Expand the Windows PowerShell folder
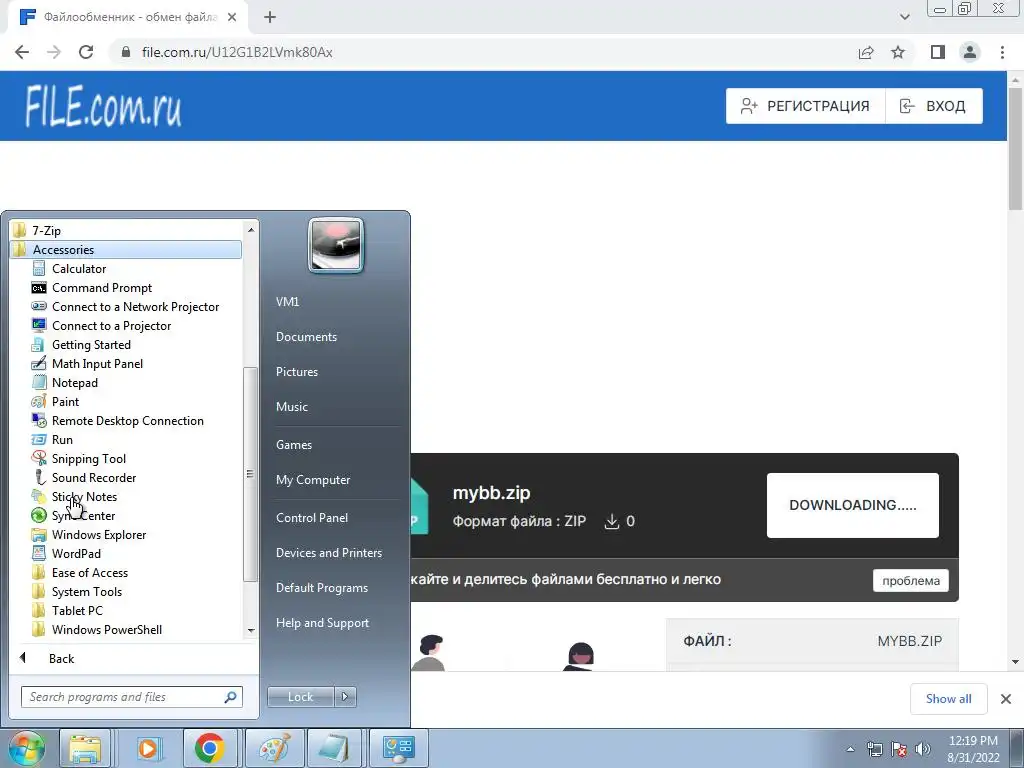Screen dimensions: 1024x768 (x=106, y=629)
